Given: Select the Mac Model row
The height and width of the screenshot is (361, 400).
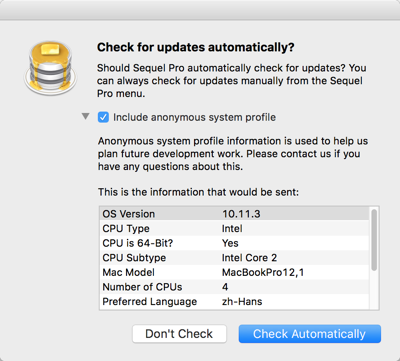Looking at the screenshot, I should click(x=234, y=272).
